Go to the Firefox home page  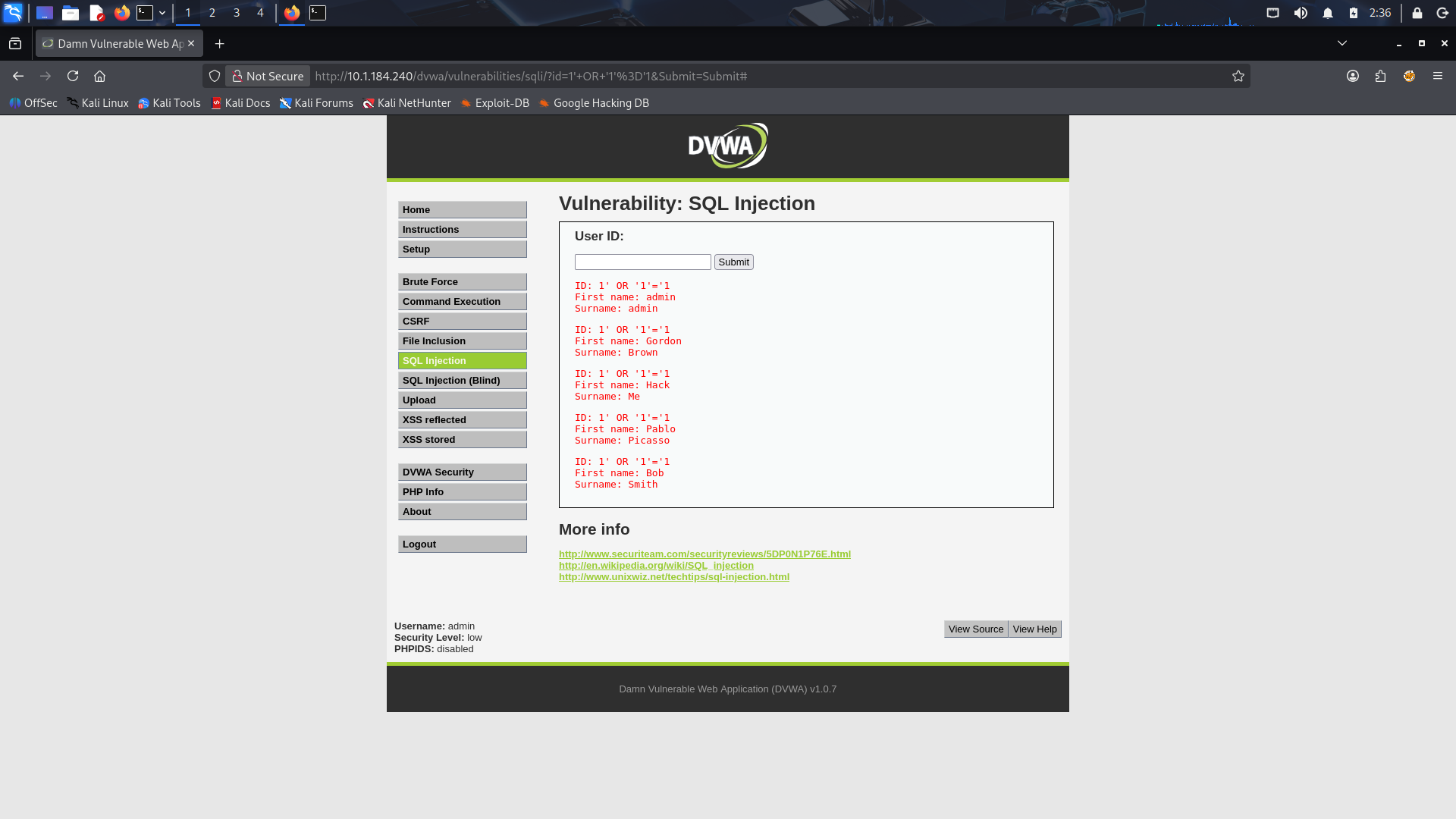(99, 76)
